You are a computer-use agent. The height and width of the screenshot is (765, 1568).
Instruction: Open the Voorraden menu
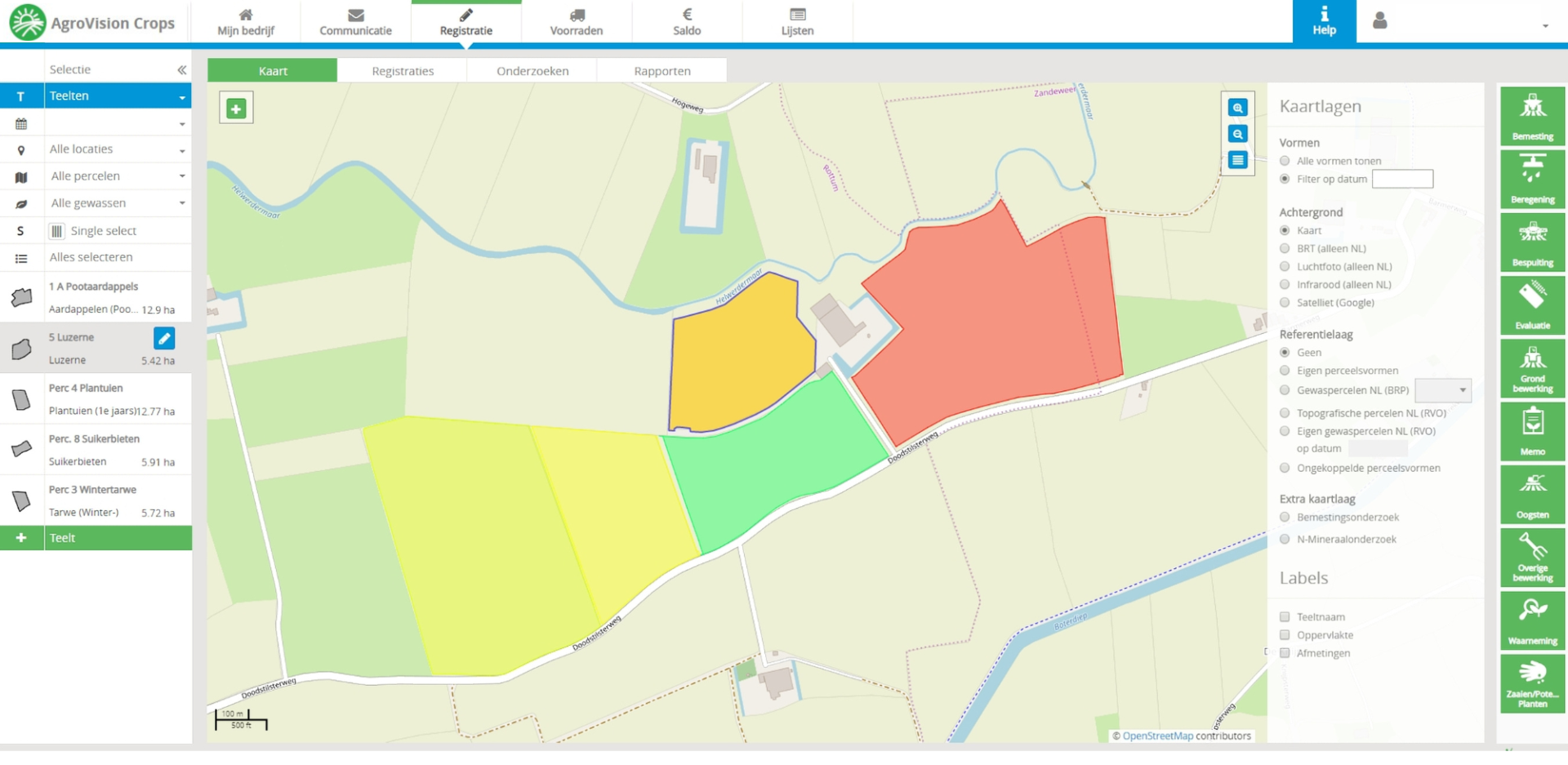577,22
